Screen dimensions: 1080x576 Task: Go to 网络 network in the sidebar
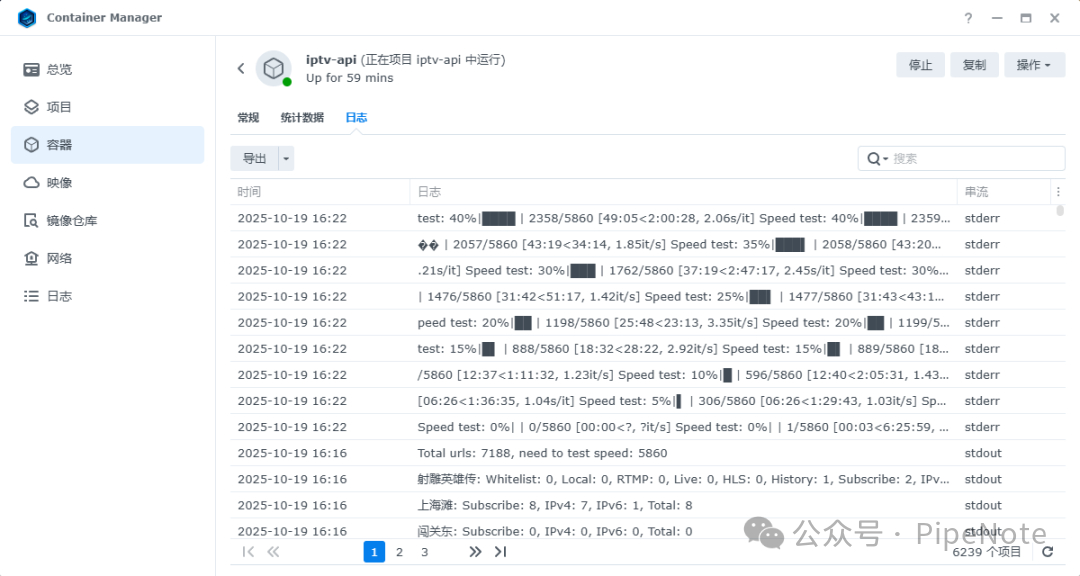pos(59,259)
